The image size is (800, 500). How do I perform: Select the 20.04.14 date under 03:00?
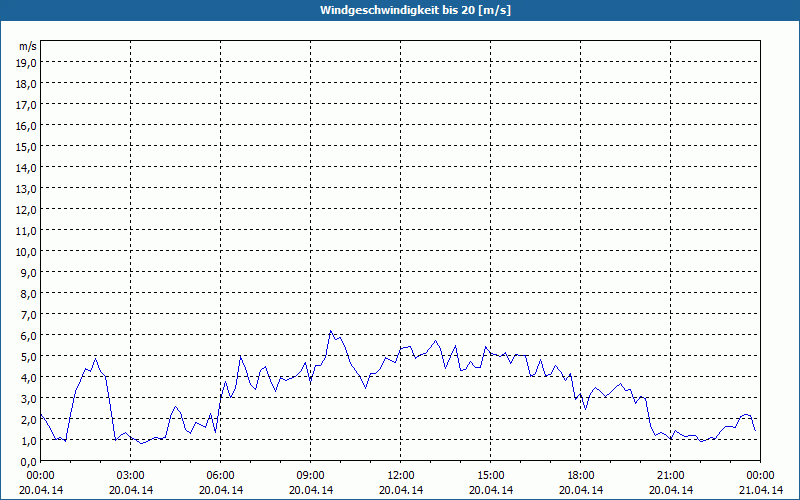(x=131, y=490)
